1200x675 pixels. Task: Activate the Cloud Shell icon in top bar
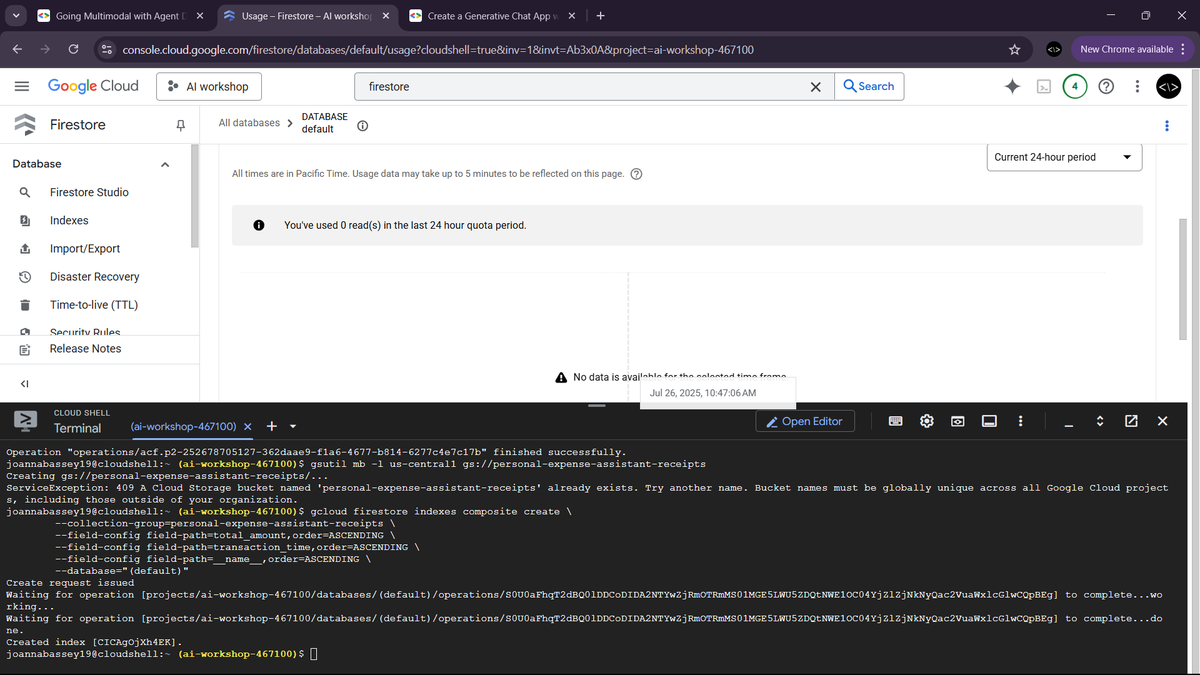coord(1044,86)
